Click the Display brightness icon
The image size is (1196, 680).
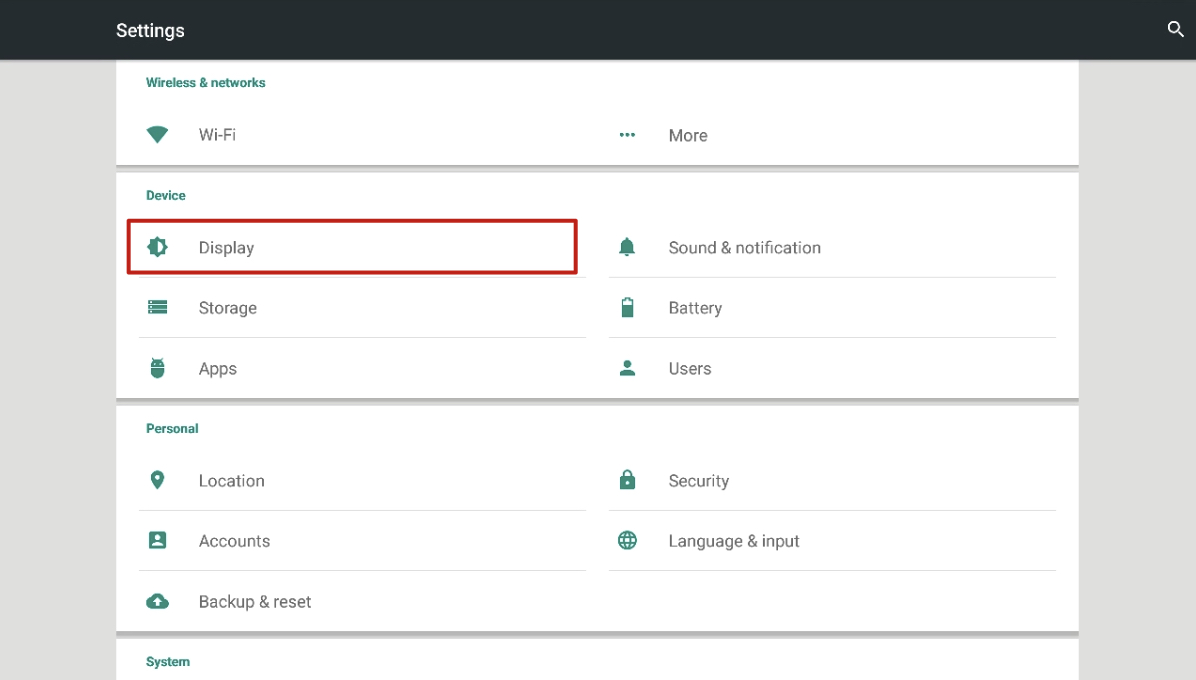[x=157, y=247]
